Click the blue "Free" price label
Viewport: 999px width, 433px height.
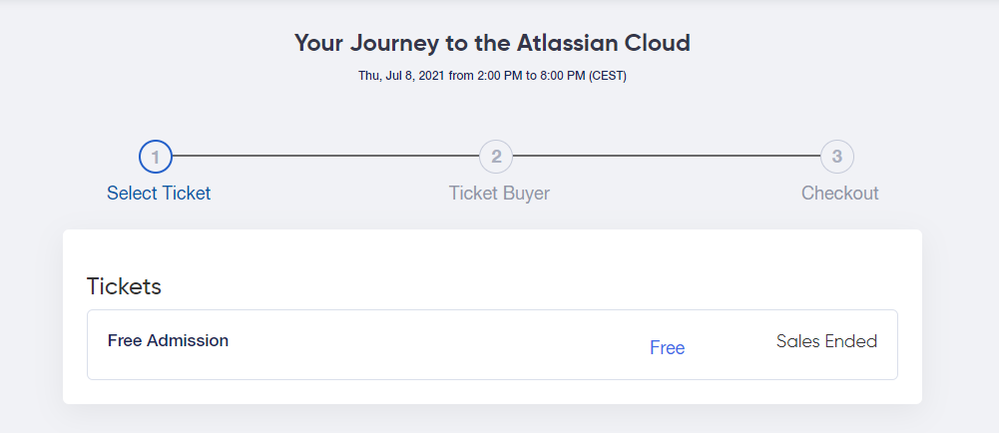[667, 348]
